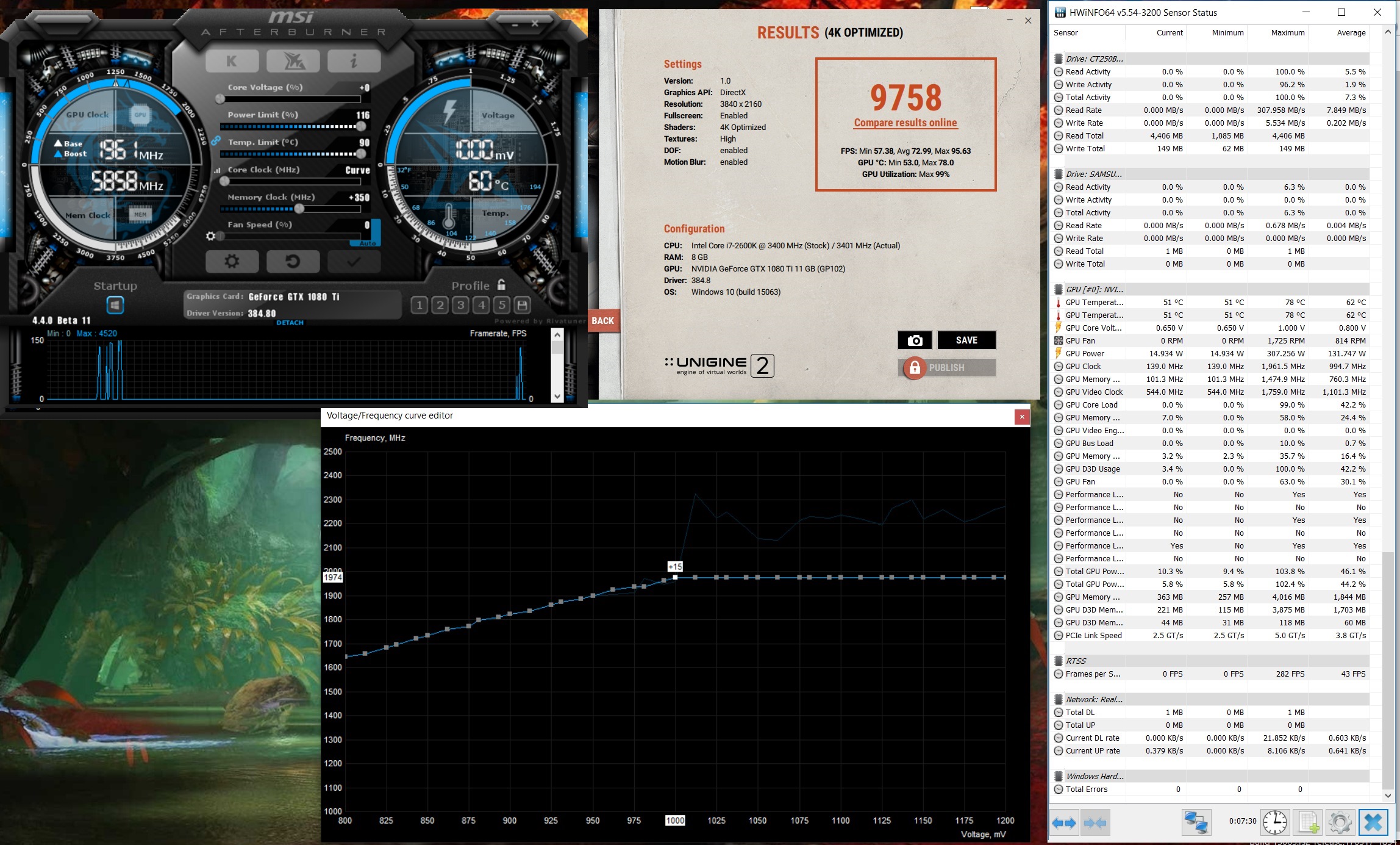Open HWiNFO sensor settings gear
This screenshot has width=1400, height=845.
tap(1340, 822)
